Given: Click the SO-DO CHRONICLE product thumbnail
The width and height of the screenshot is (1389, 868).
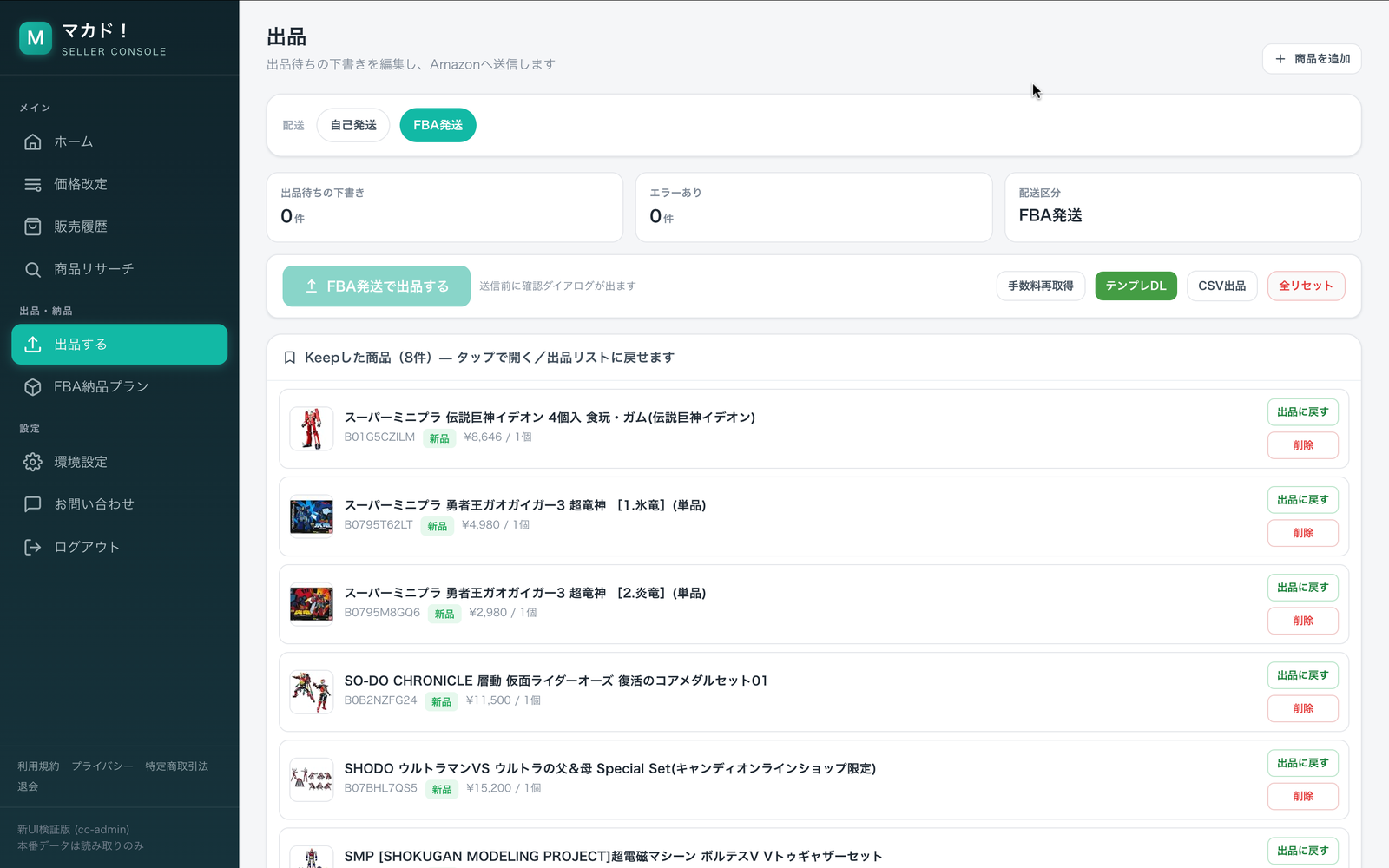Looking at the screenshot, I should click(x=312, y=692).
